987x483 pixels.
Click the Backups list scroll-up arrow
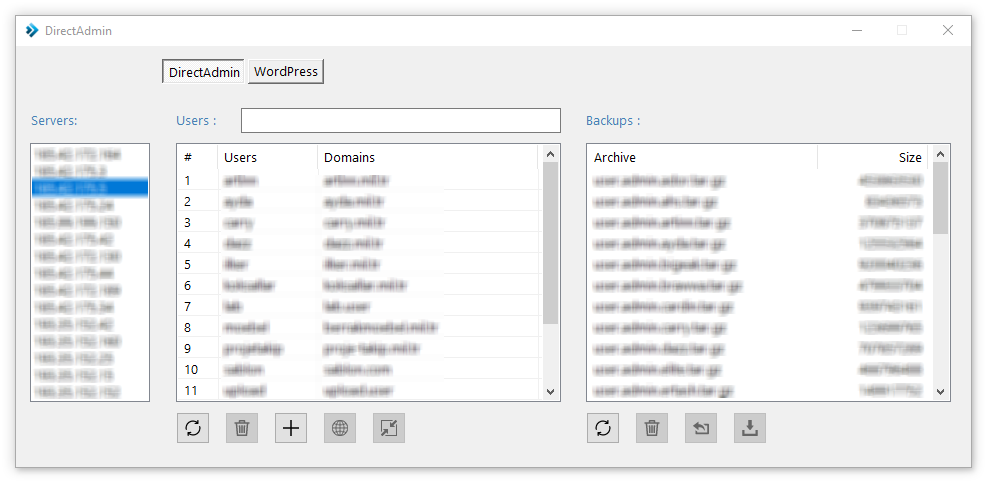click(940, 154)
